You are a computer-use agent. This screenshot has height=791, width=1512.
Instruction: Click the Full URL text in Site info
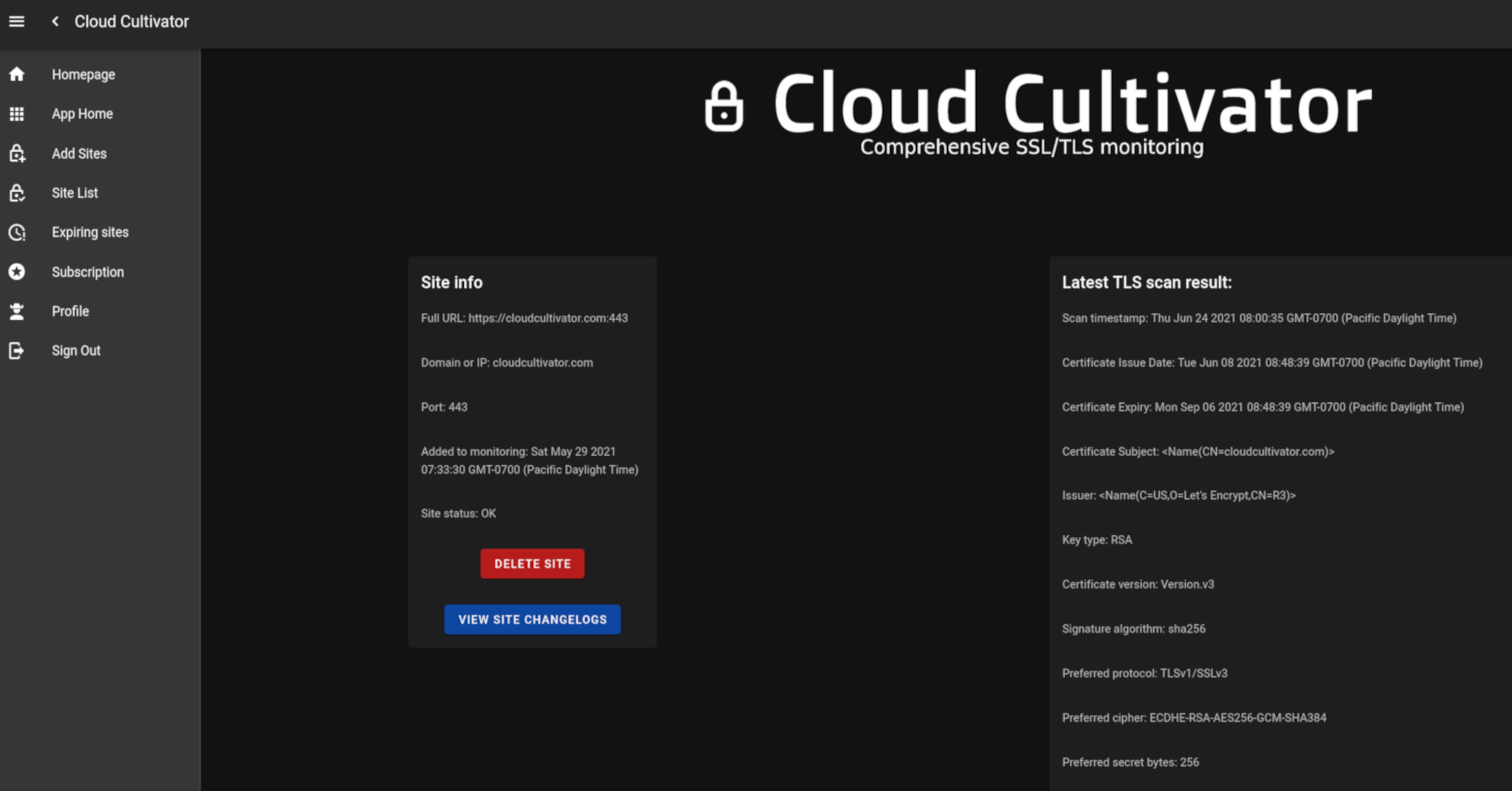524,318
